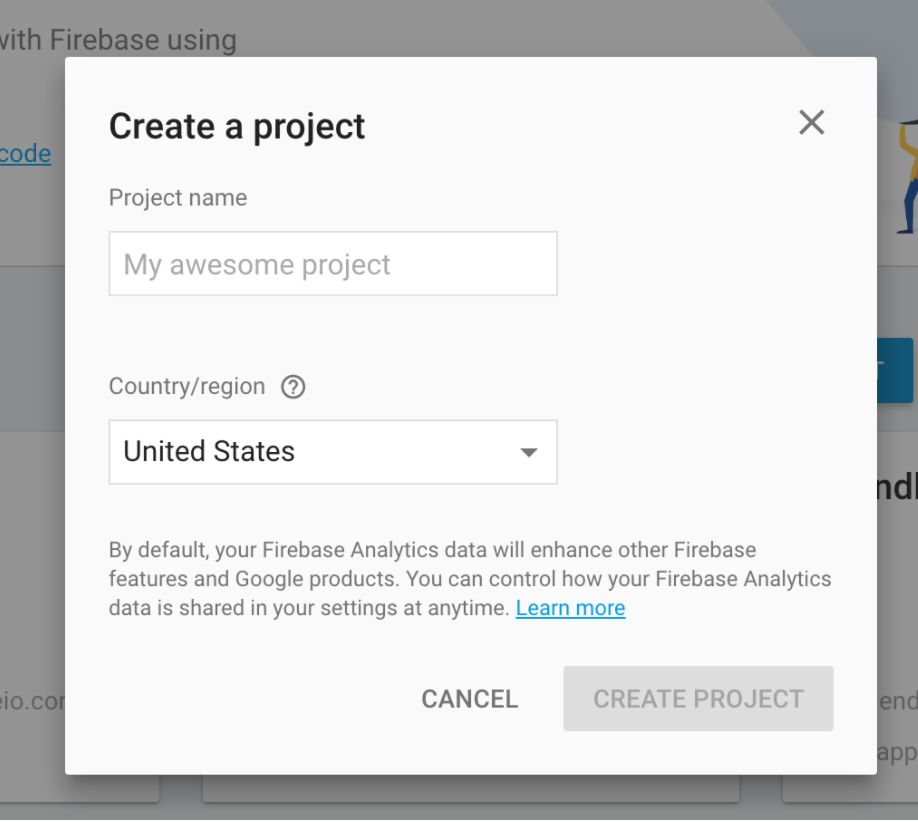Click the Country/region help question mark icon

point(293,387)
